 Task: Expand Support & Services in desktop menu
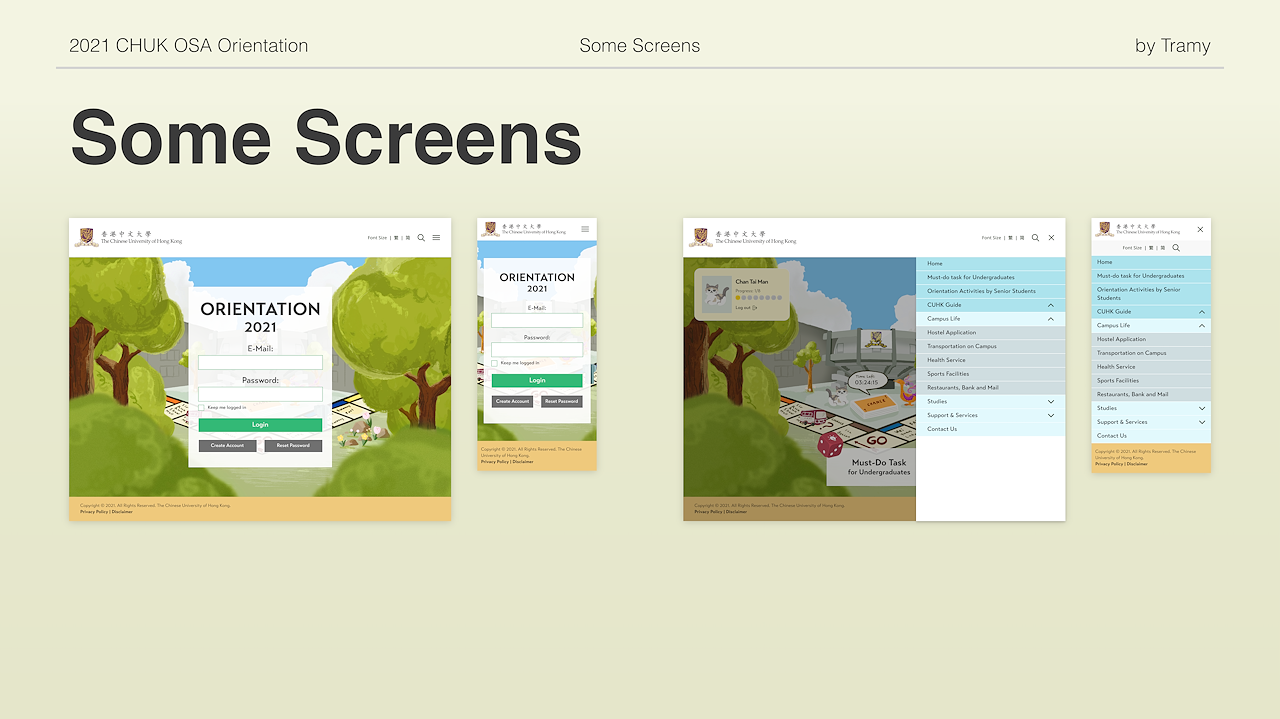tap(1050, 415)
